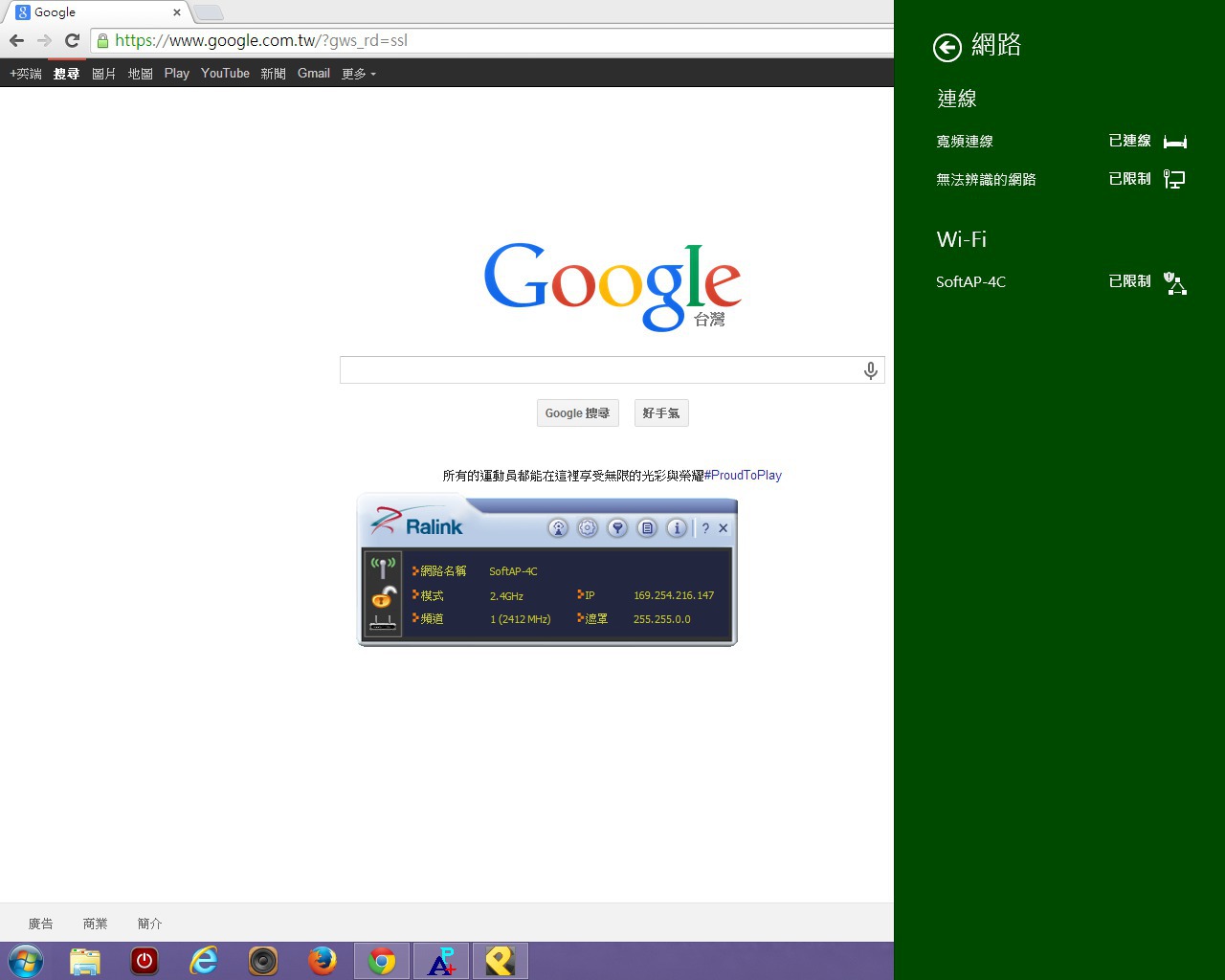This screenshot has width=1225, height=980.
Task: Click the Ralink channel value 1 (2412 MHz)
Action: coord(521,619)
